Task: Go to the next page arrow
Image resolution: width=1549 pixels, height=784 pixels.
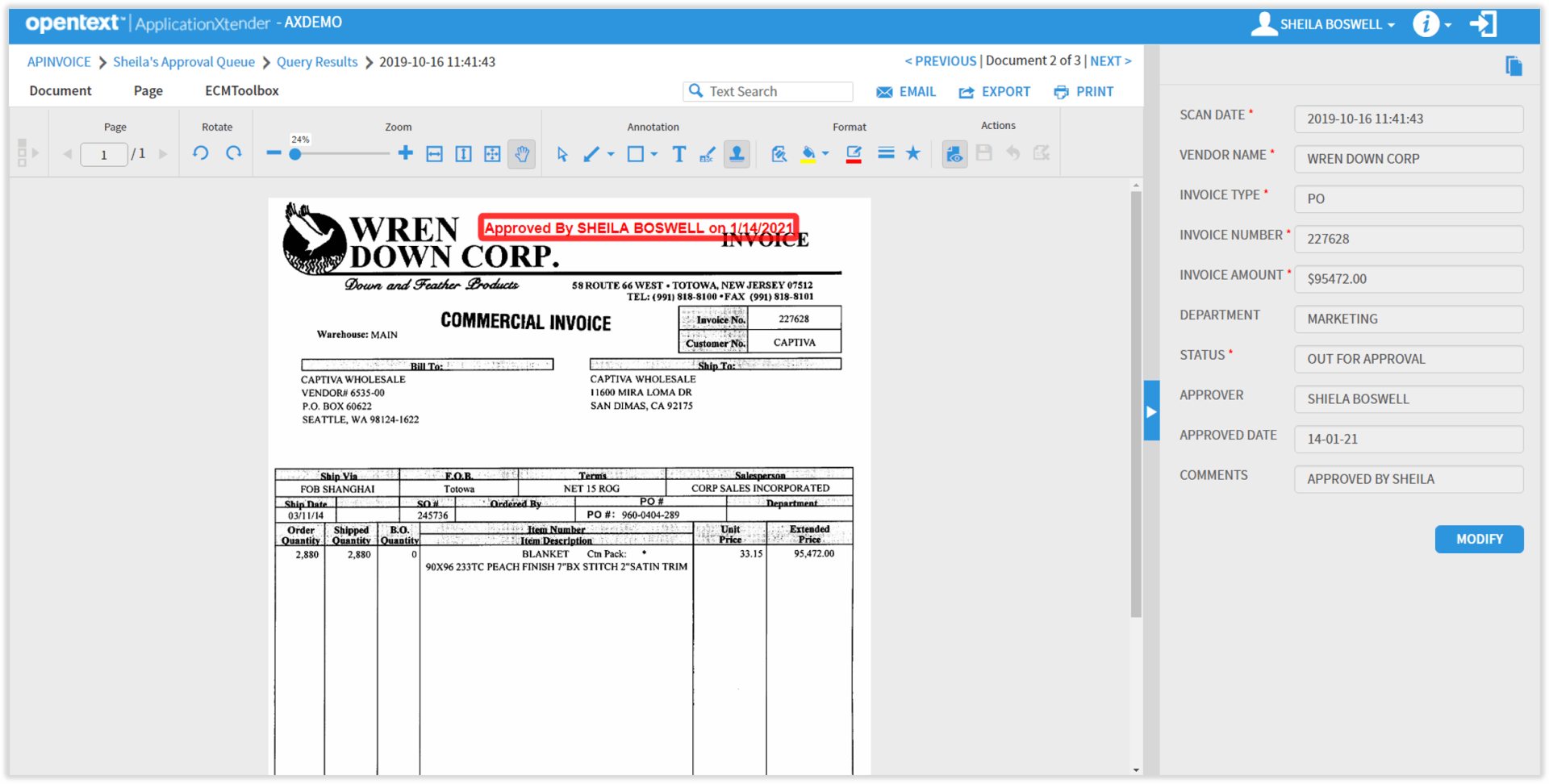Action: pyautogui.click(x=163, y=154)
